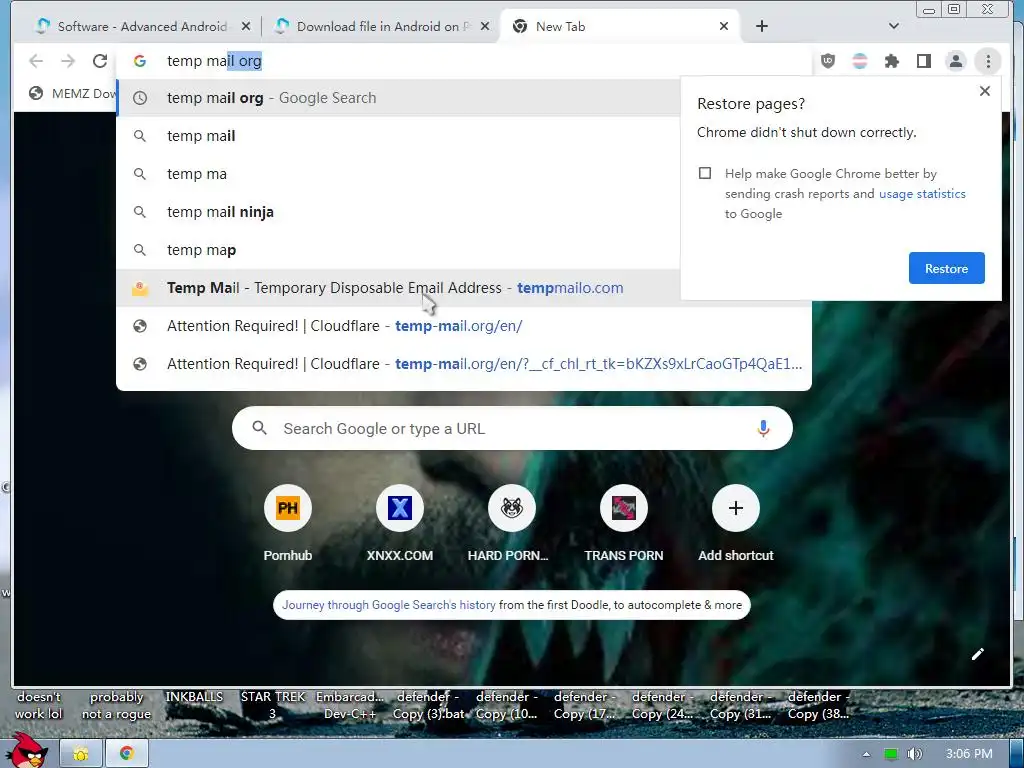
Task: Dismiss the Restore pages popup
Action: pyautogui.click(x=985, y=91)
